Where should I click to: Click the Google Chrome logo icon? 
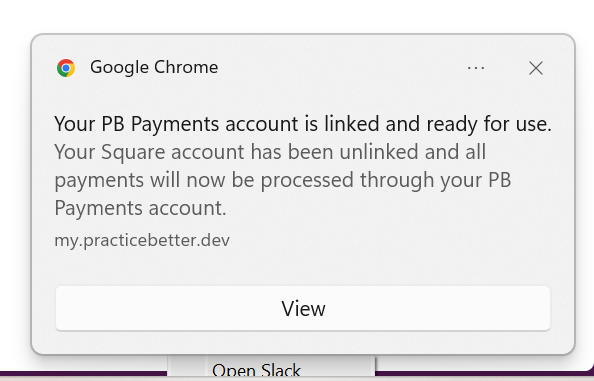pos(66,68)
